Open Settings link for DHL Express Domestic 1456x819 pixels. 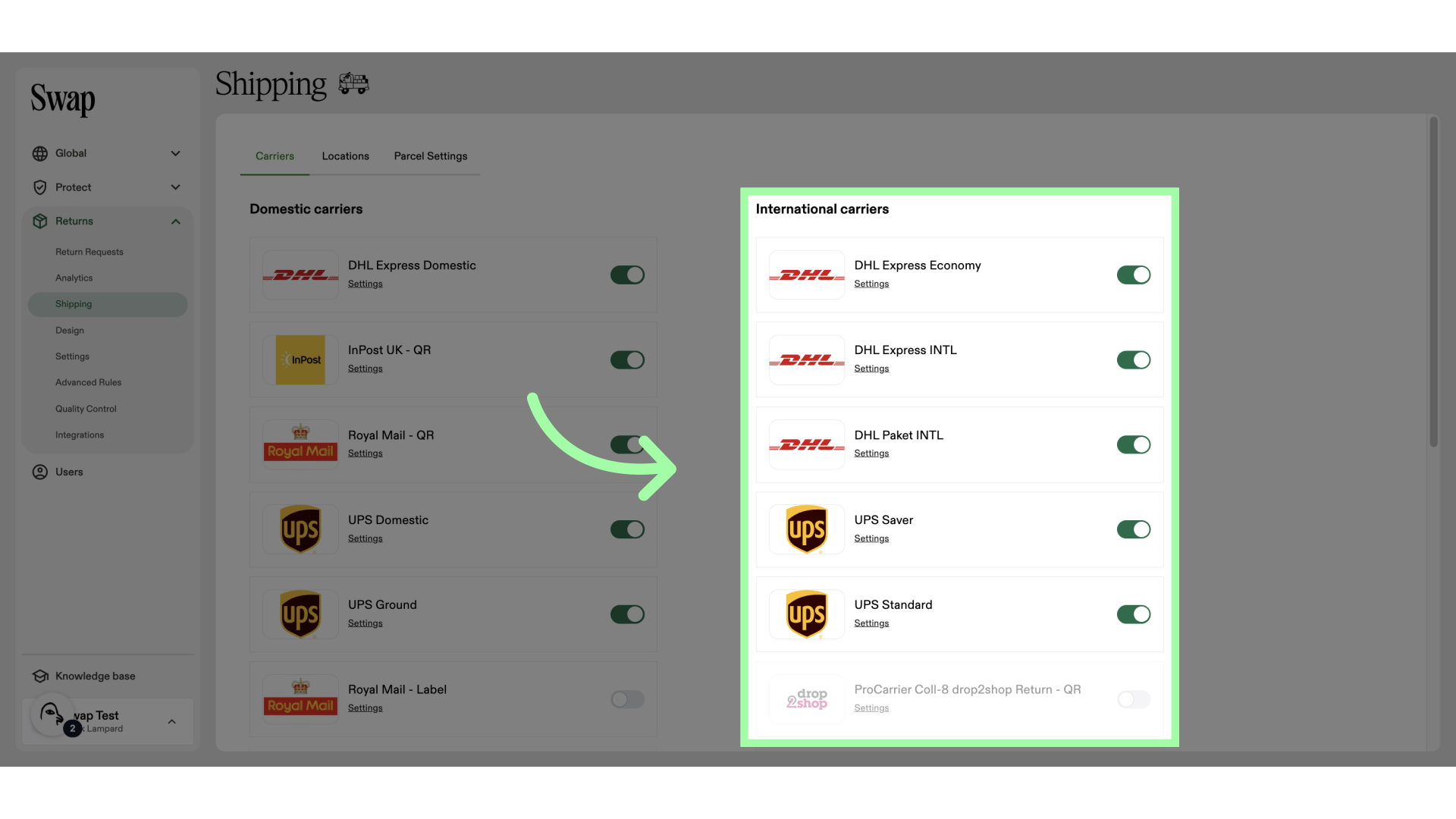pos(366,284)
